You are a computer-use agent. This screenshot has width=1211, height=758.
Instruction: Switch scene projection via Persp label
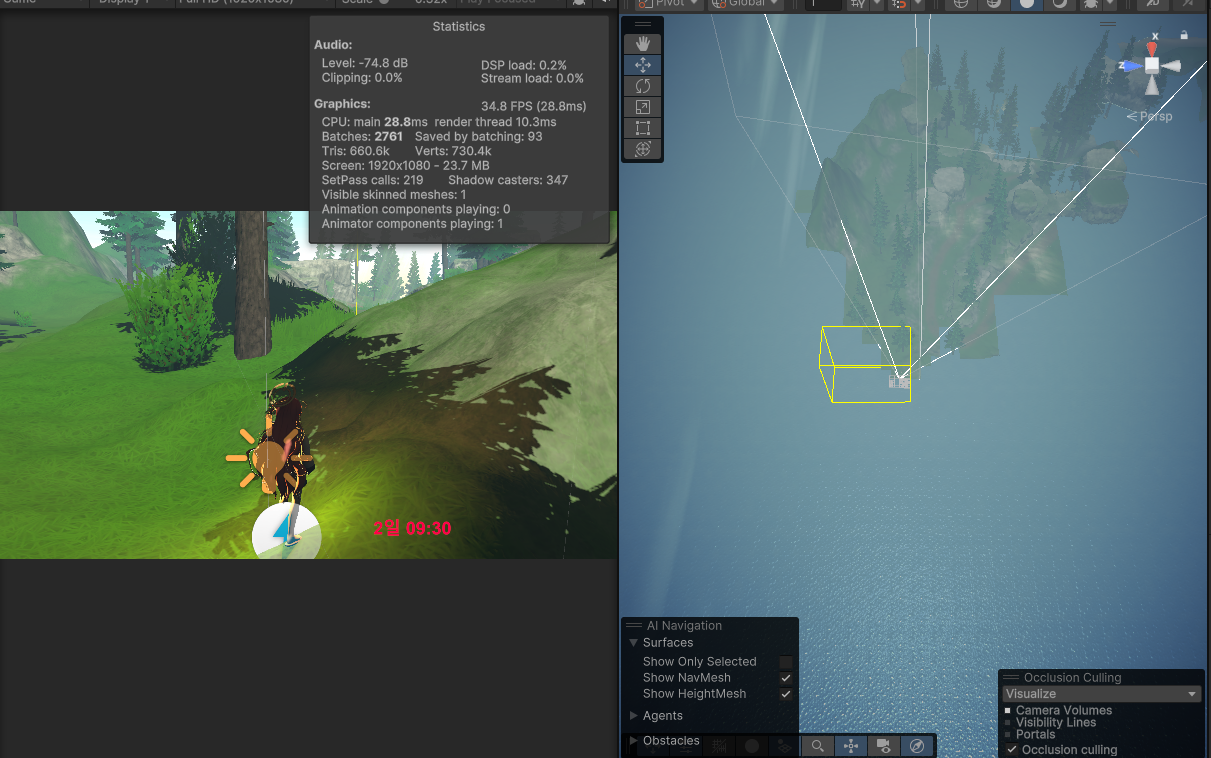tap(1149, 116)
